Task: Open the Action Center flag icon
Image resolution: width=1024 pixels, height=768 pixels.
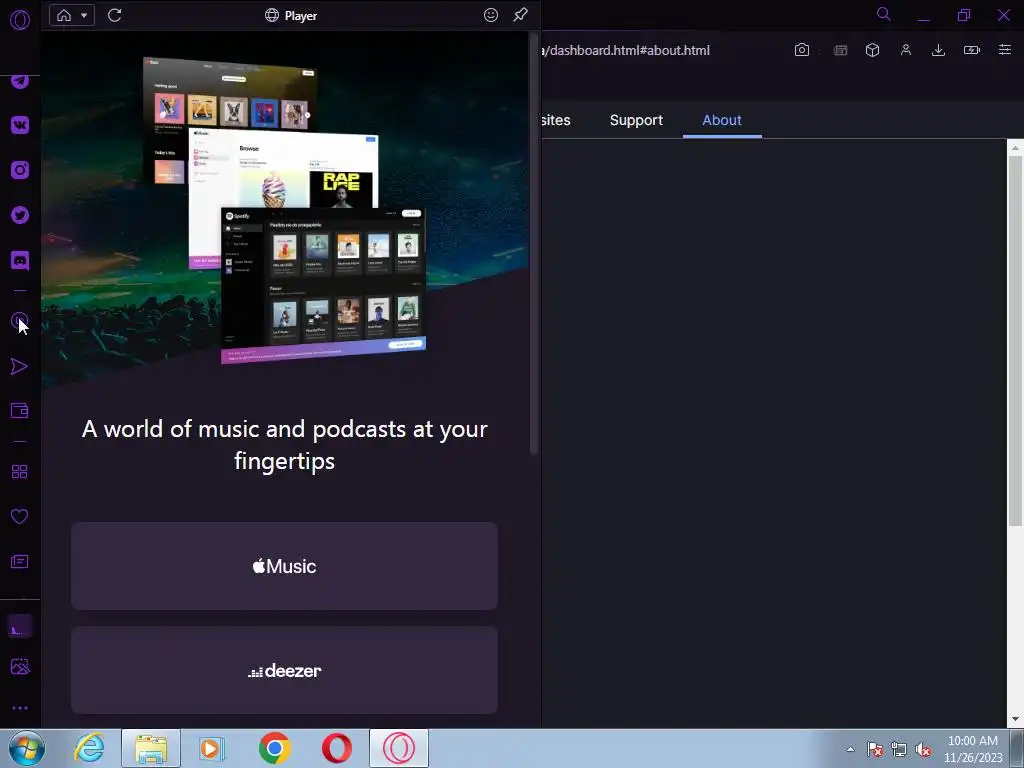Action: 875,750
